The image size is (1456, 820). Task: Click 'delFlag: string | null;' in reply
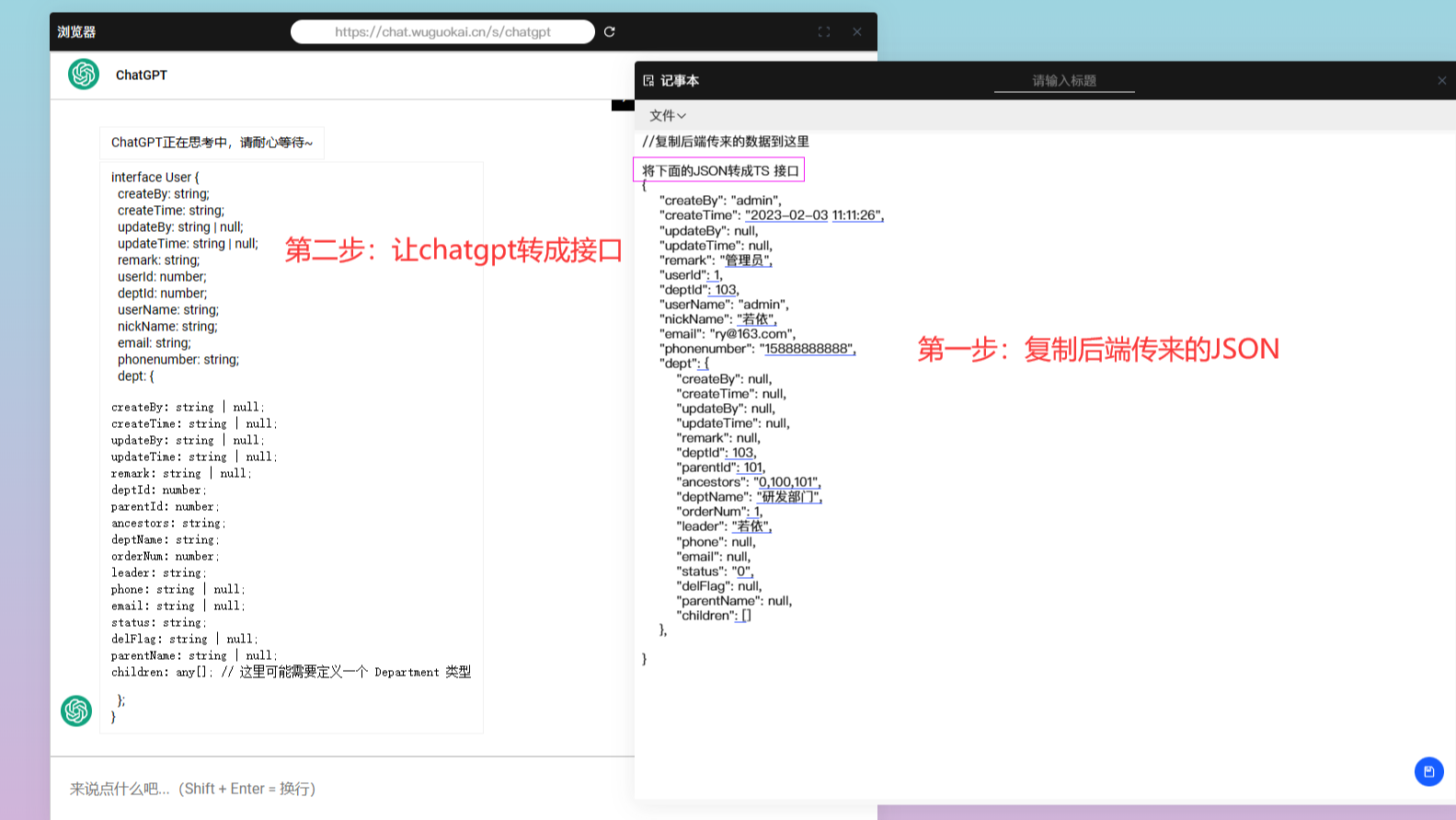185,639
